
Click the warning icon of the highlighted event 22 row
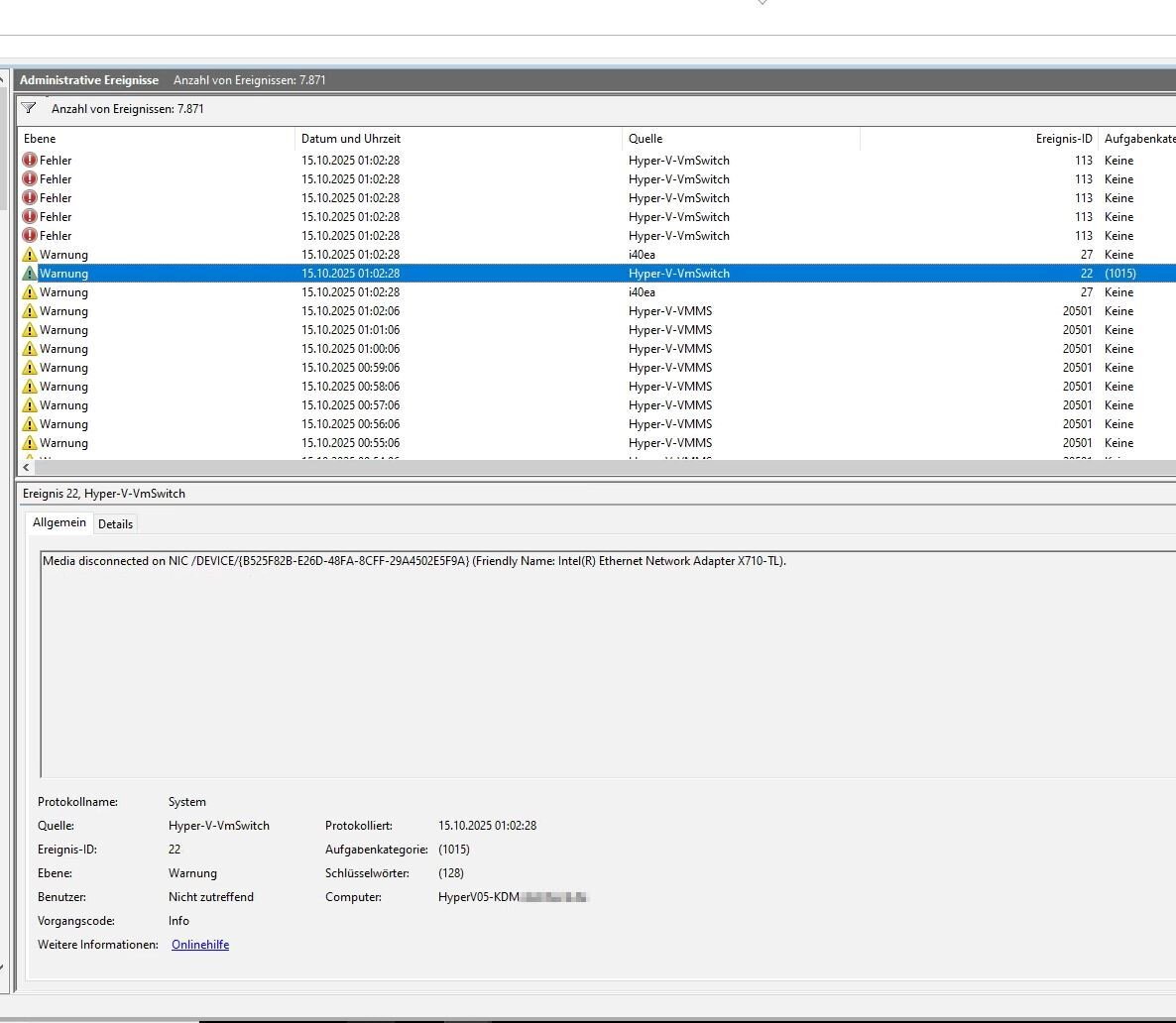tap(30, 274)
